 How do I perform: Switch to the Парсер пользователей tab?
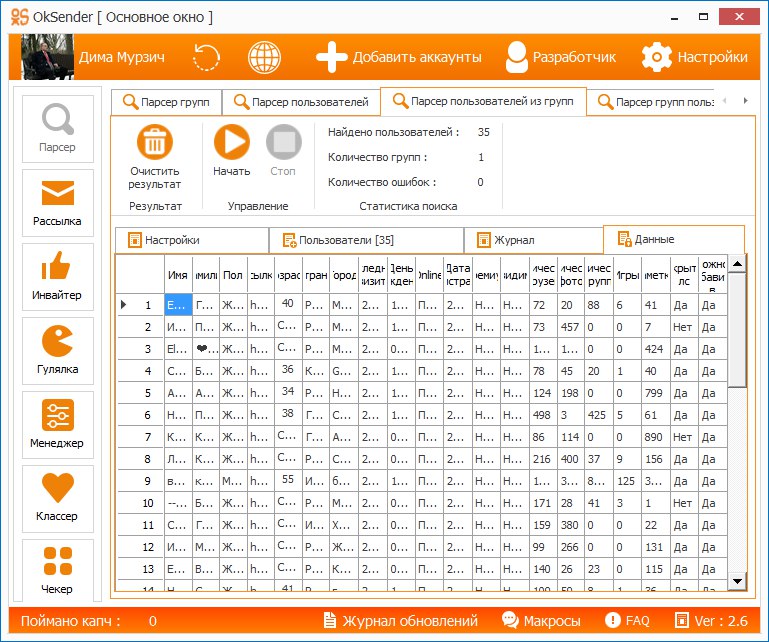(300, 102)
